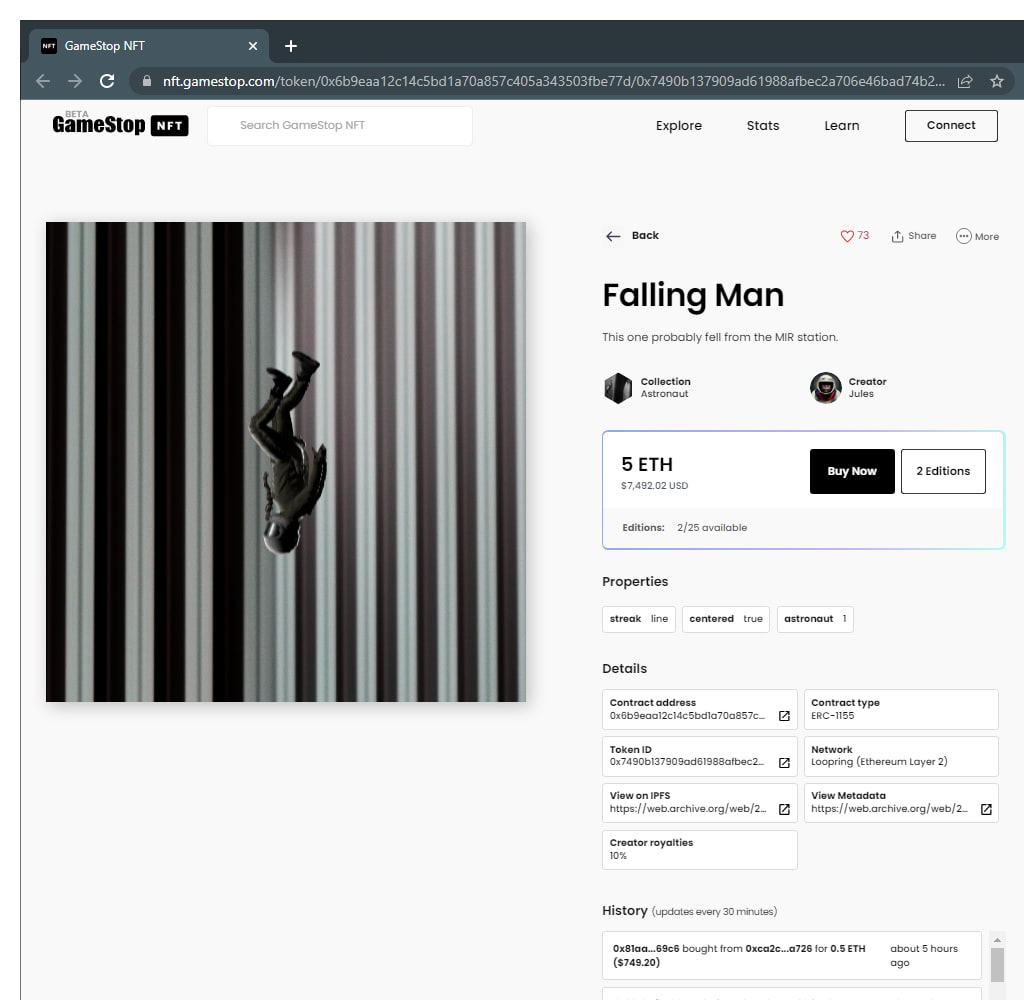The width and height of the screenshot is (1024, 1000).
Task: Click the Connect wallet button
Action: [951, 126]
